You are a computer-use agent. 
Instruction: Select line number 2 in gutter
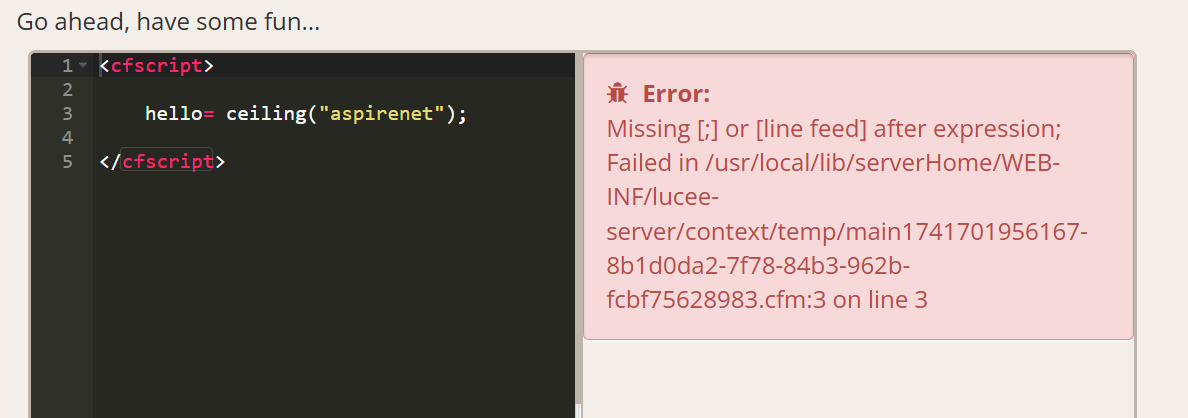pyautogui.click(x=67, y=89)
